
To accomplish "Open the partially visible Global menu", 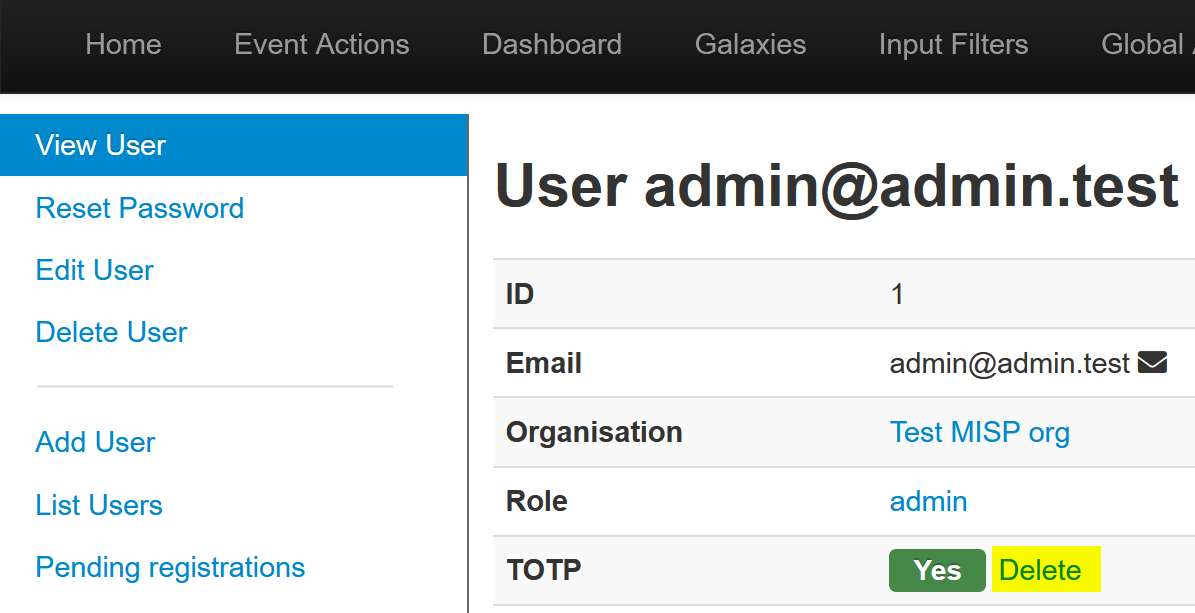I will (1145, 45).
